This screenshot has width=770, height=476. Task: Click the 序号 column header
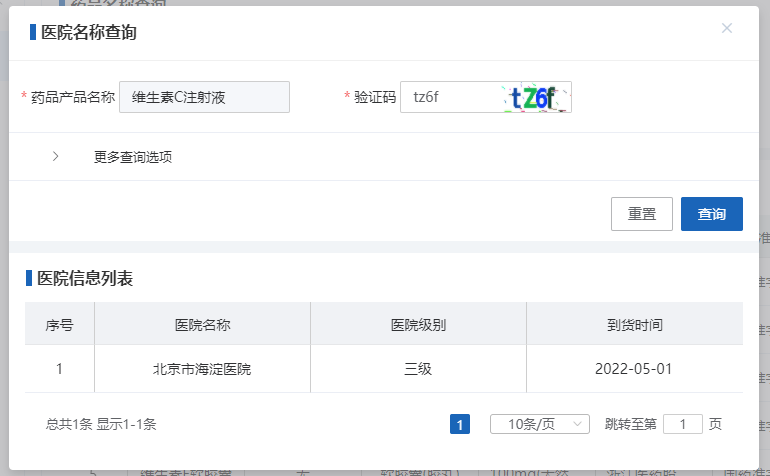click(x=60, y=325)
